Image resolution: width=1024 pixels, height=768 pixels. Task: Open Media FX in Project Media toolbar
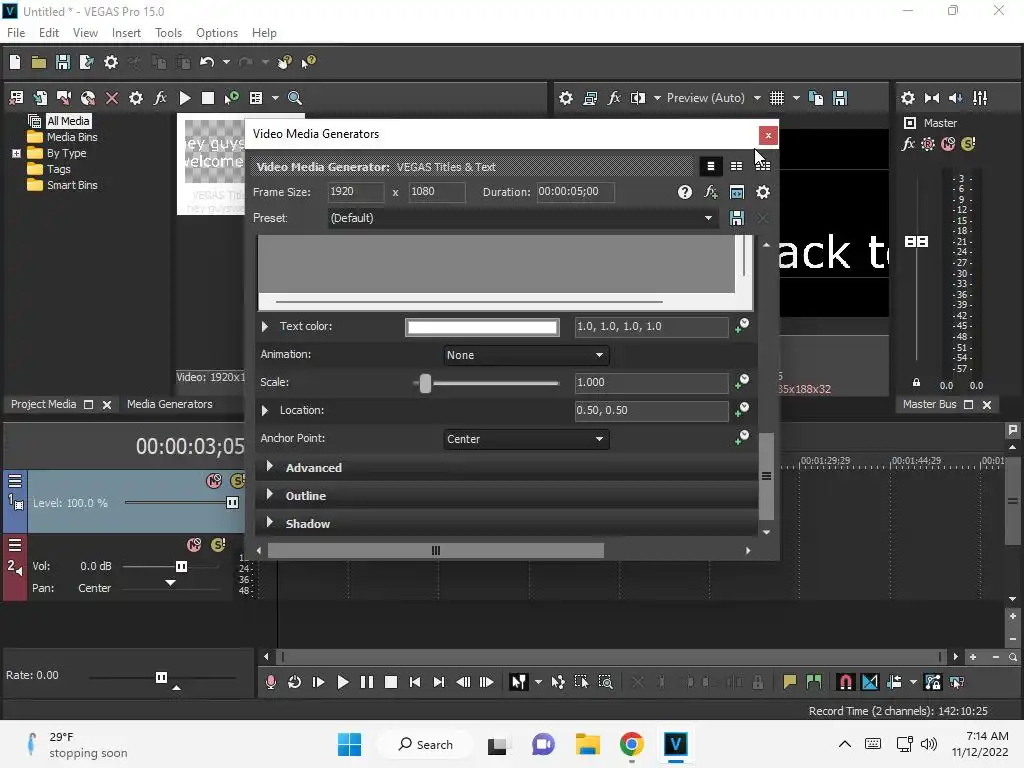(160, 98)
